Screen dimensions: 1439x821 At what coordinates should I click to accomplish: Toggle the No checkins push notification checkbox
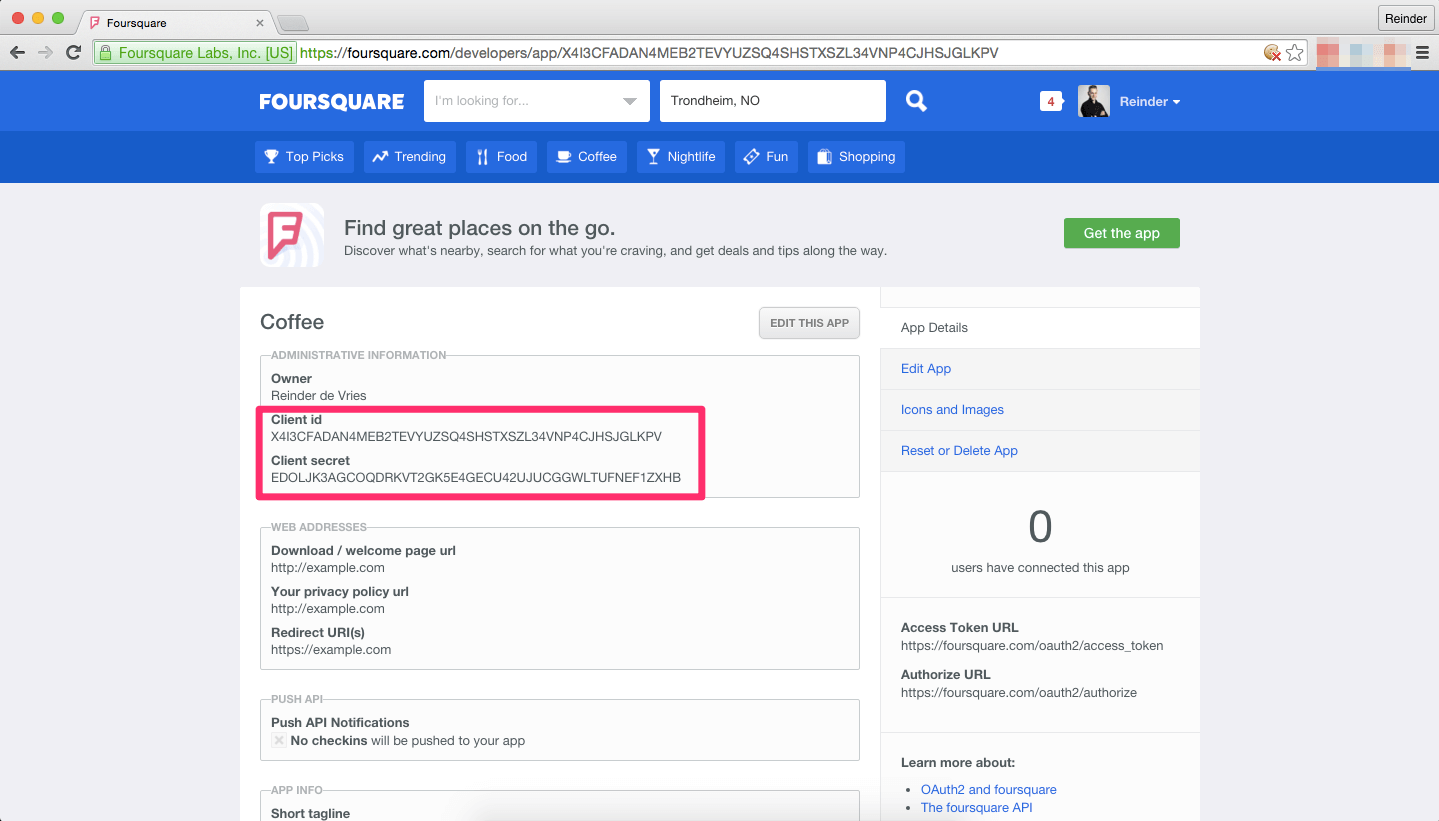(279, 741)
